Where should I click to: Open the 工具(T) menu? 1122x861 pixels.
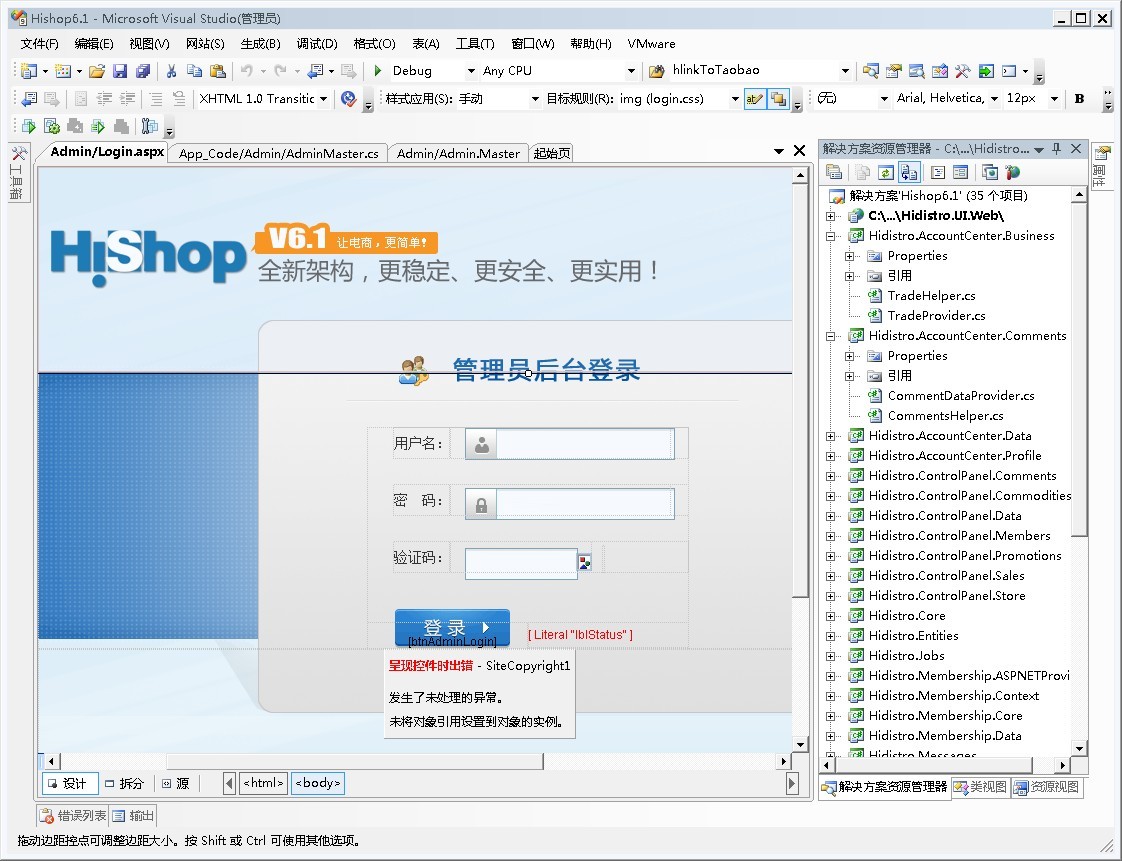(475, 44)
